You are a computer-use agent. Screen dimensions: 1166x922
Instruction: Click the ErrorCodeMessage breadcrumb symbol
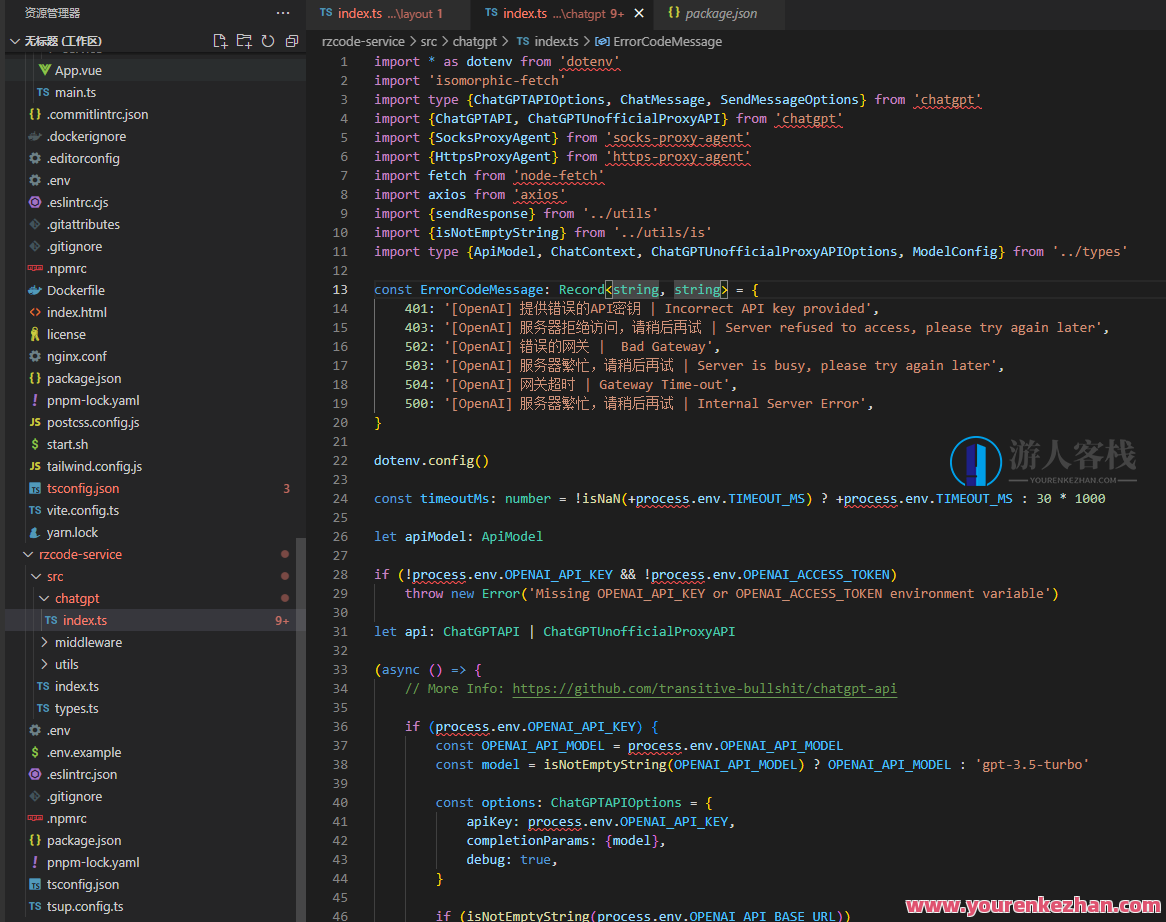tap(667, 42)
